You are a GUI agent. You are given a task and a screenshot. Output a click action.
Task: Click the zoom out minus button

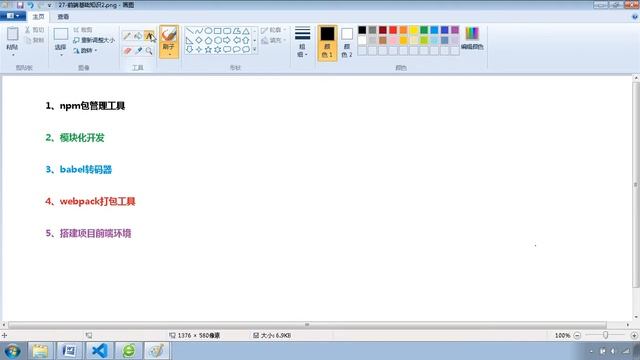pyautogui.click(x=577, y=336)
